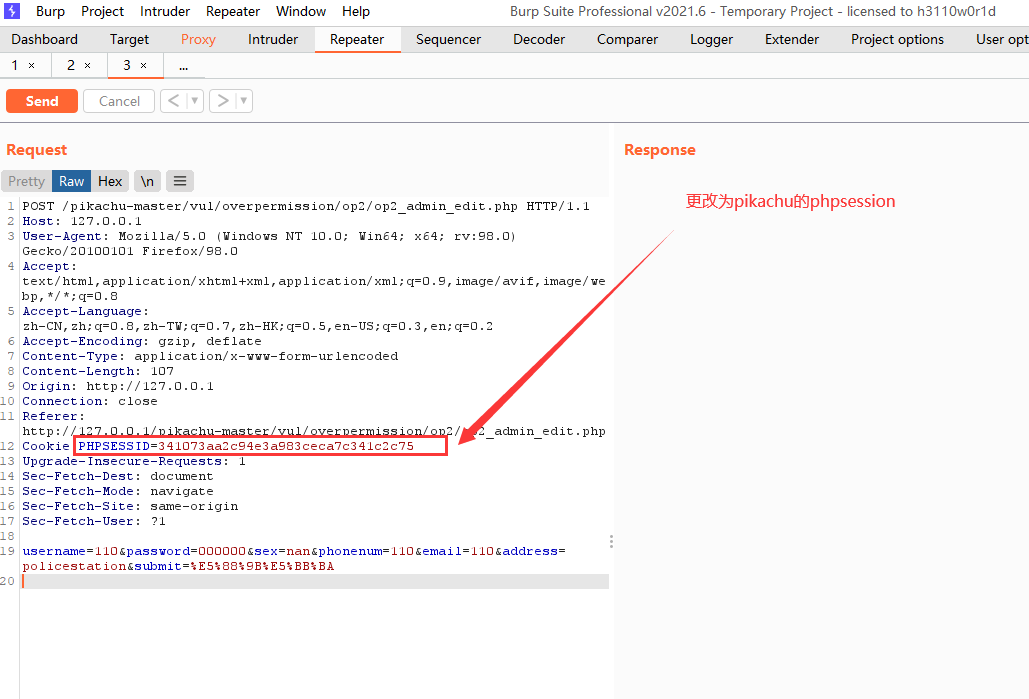
Task: Click the policestation body value
Action: point(74,566)
